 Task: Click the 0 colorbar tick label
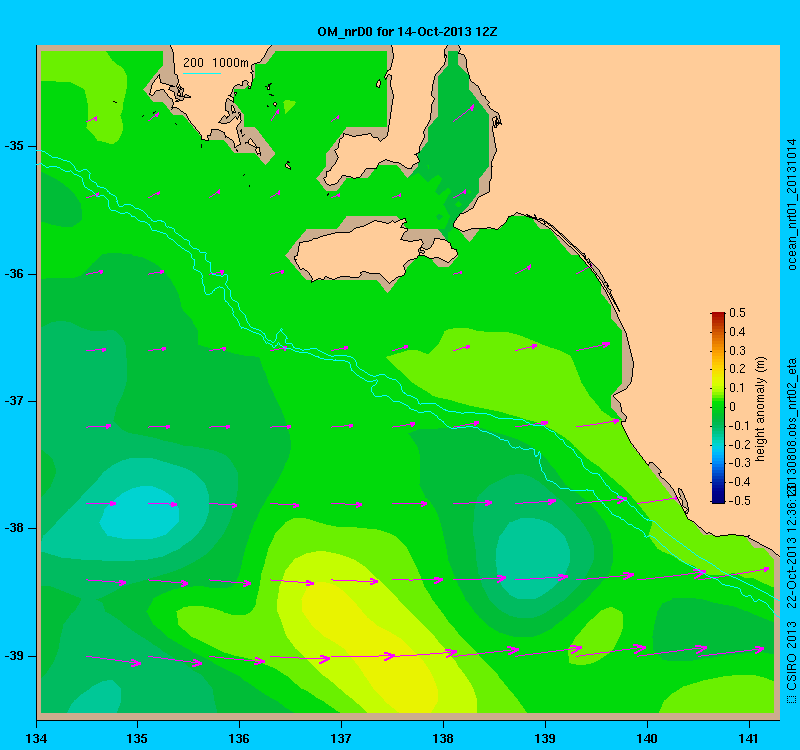733,407
